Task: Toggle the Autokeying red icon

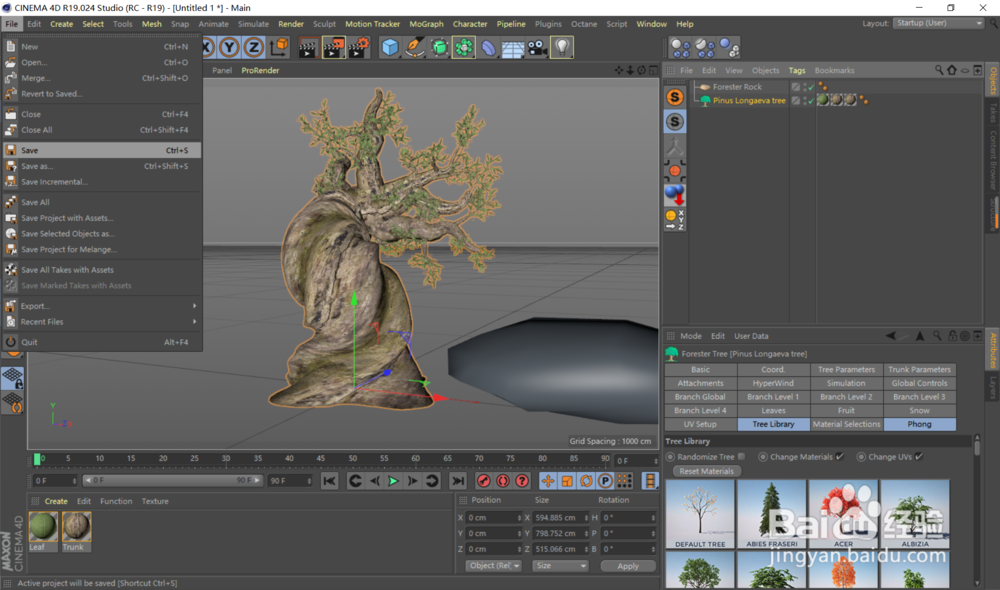Action: [x=503, y=481]
